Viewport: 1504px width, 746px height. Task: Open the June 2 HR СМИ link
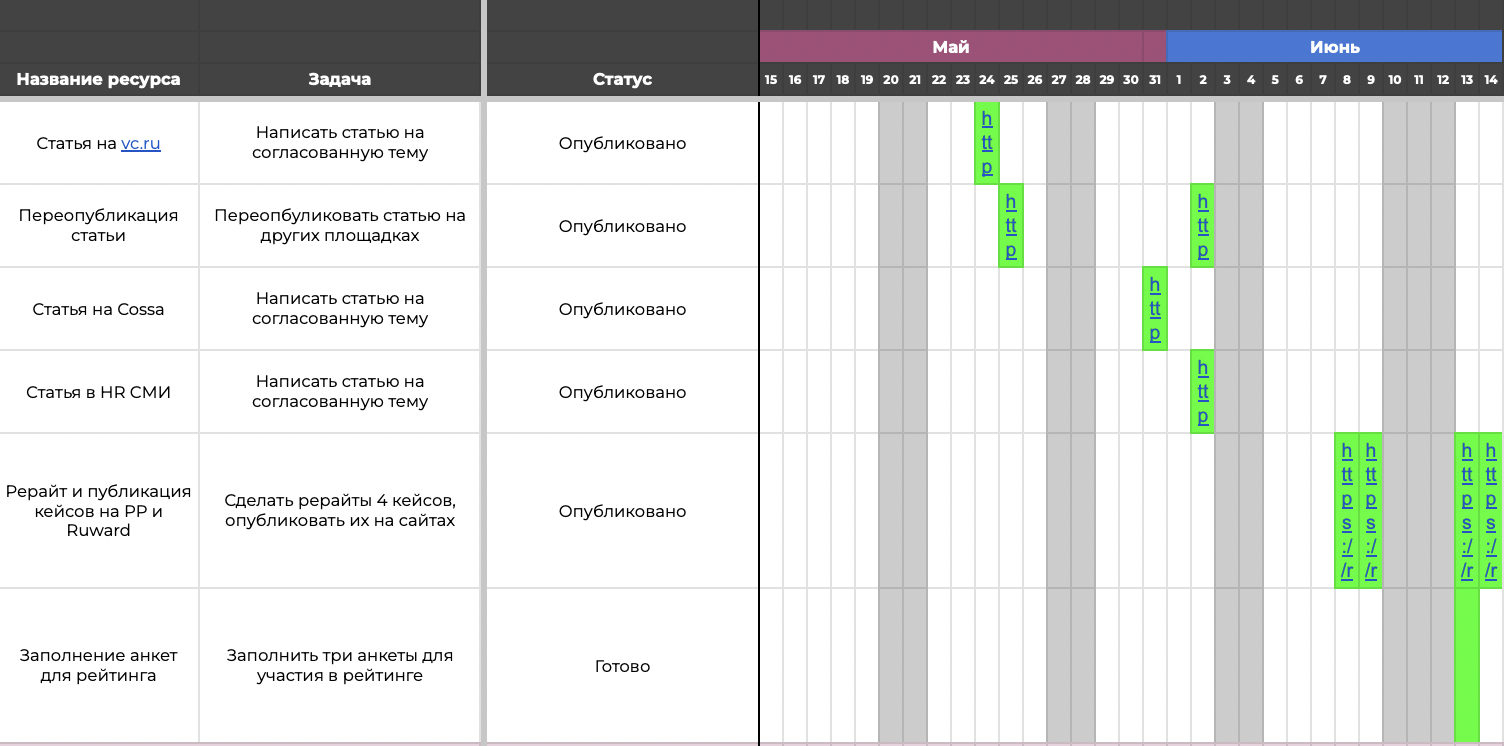point(1203,392)
